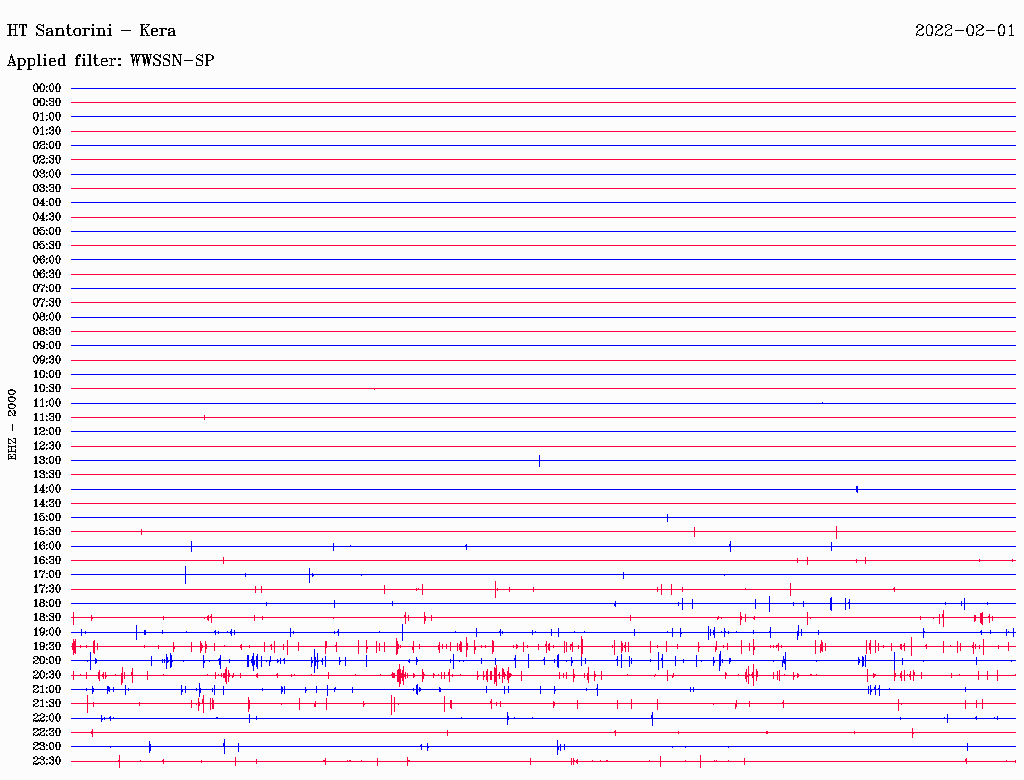Click the lone spike on the 15:00 trace
The height and width of the screenshot is (780, 1024).
(x=667, y=518)
